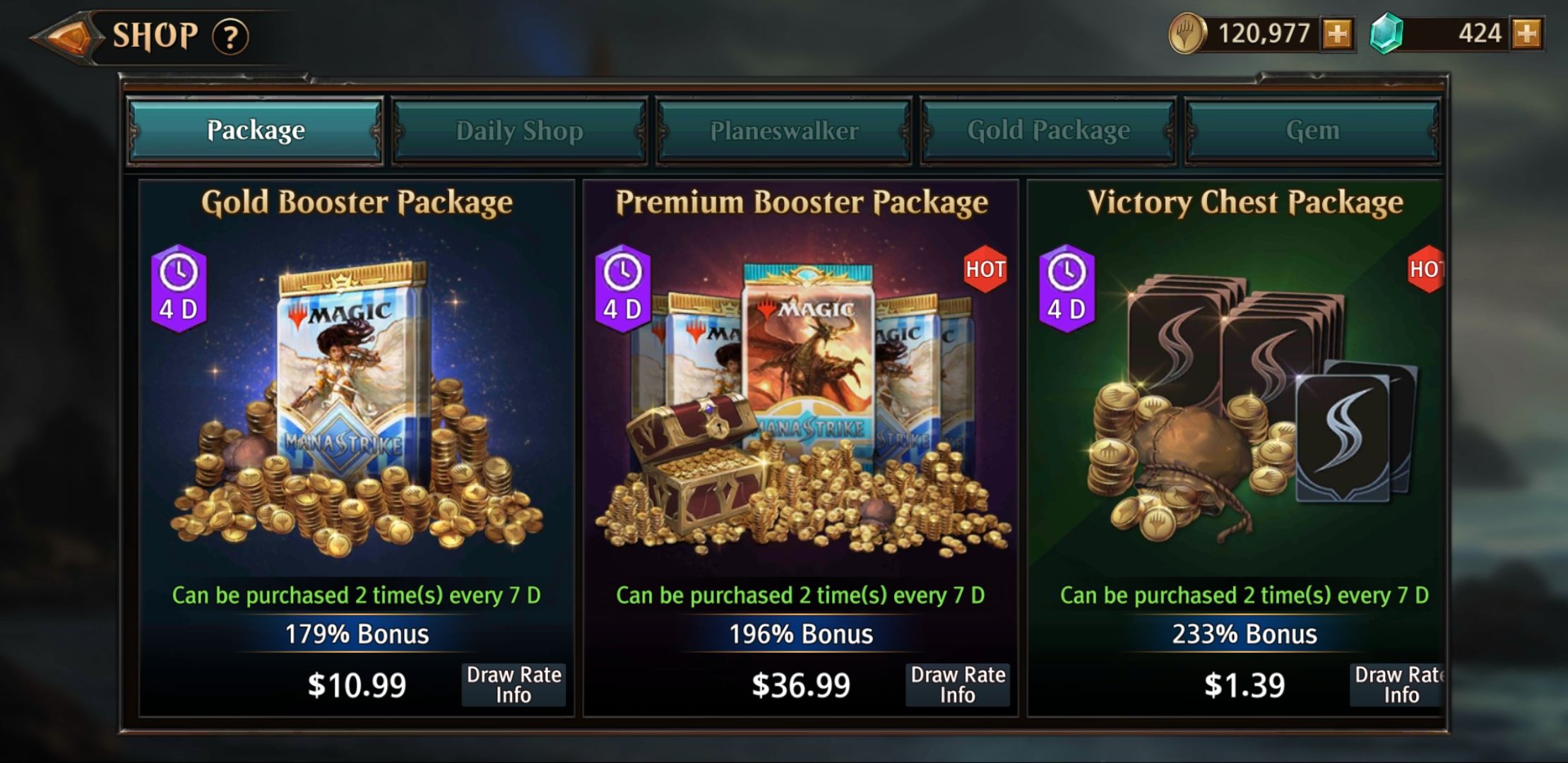Tap the gold coin currency icon

(x=1187, y=34)
